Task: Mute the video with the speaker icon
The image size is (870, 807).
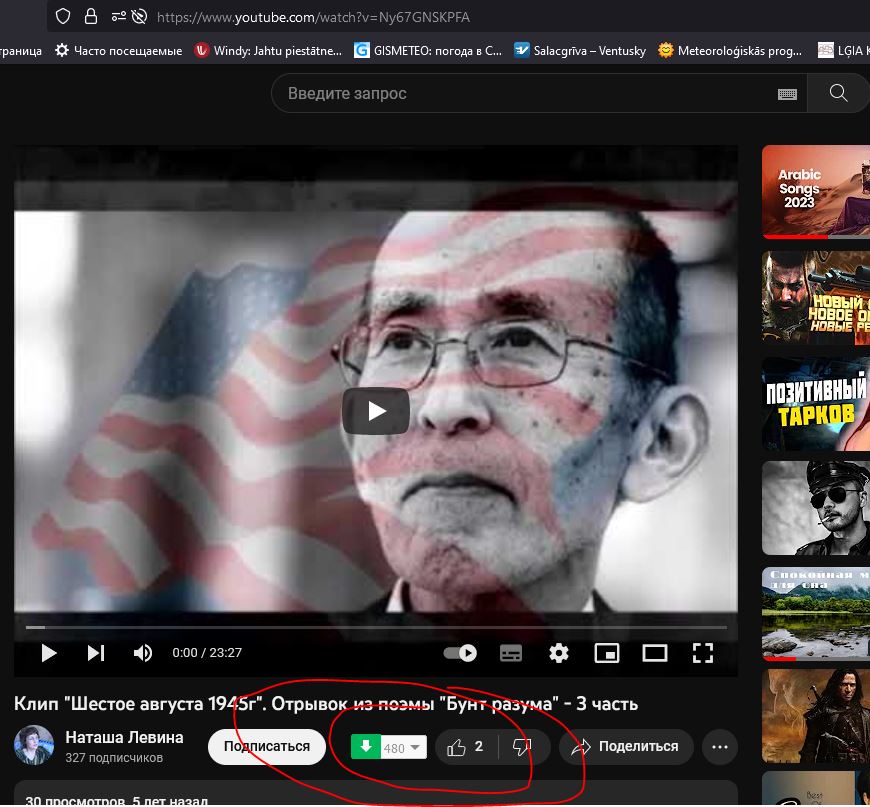Action: [x=143, y=653]
